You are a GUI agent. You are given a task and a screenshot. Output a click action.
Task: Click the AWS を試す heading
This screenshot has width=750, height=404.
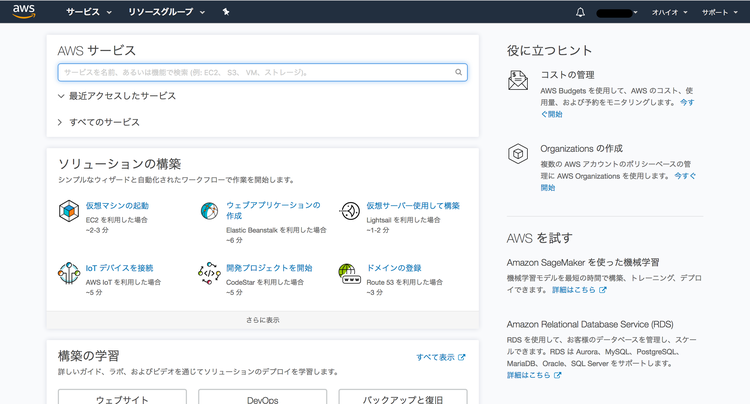tap(539, 238)
